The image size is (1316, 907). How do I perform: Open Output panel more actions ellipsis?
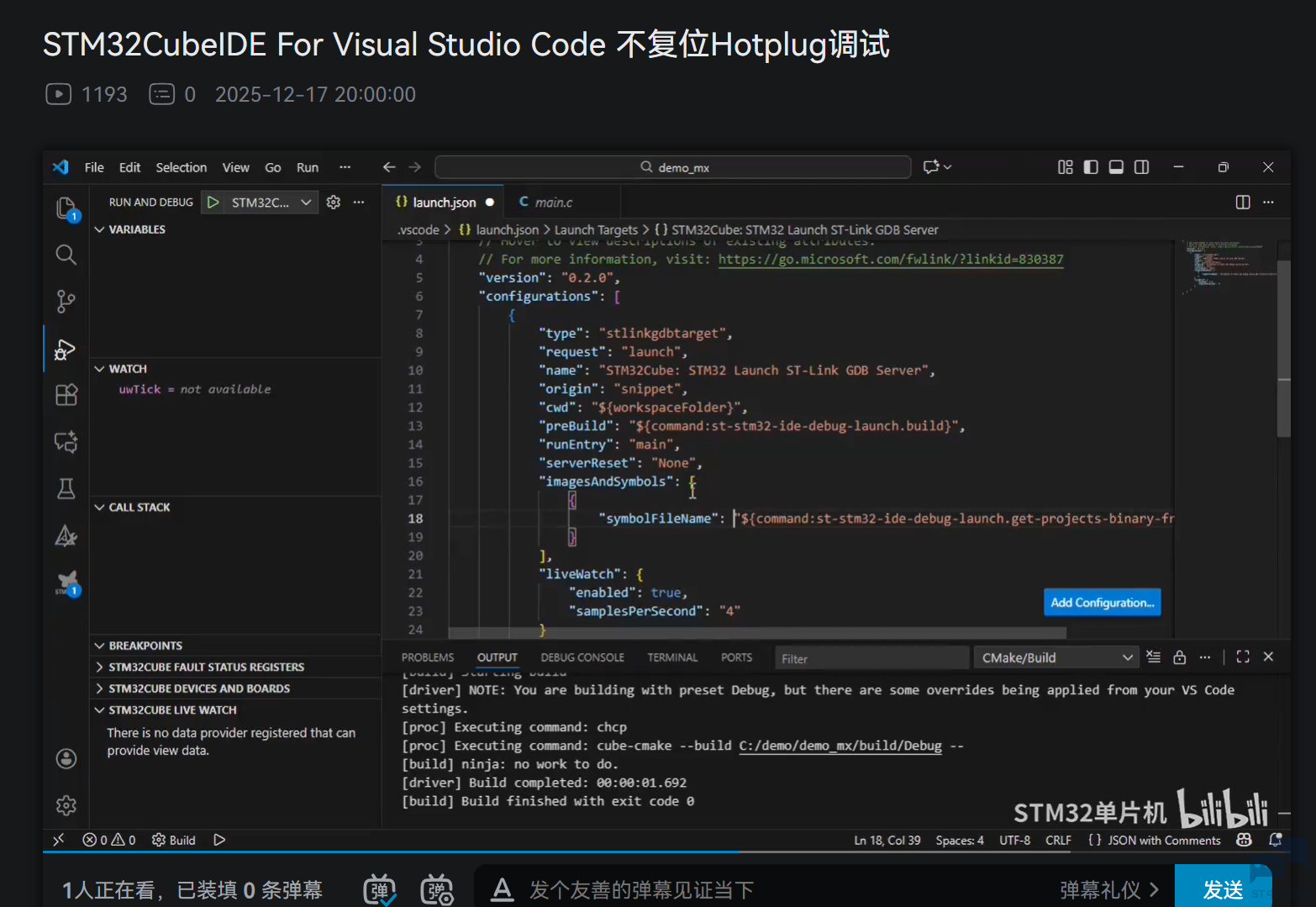click(1205, 657)
